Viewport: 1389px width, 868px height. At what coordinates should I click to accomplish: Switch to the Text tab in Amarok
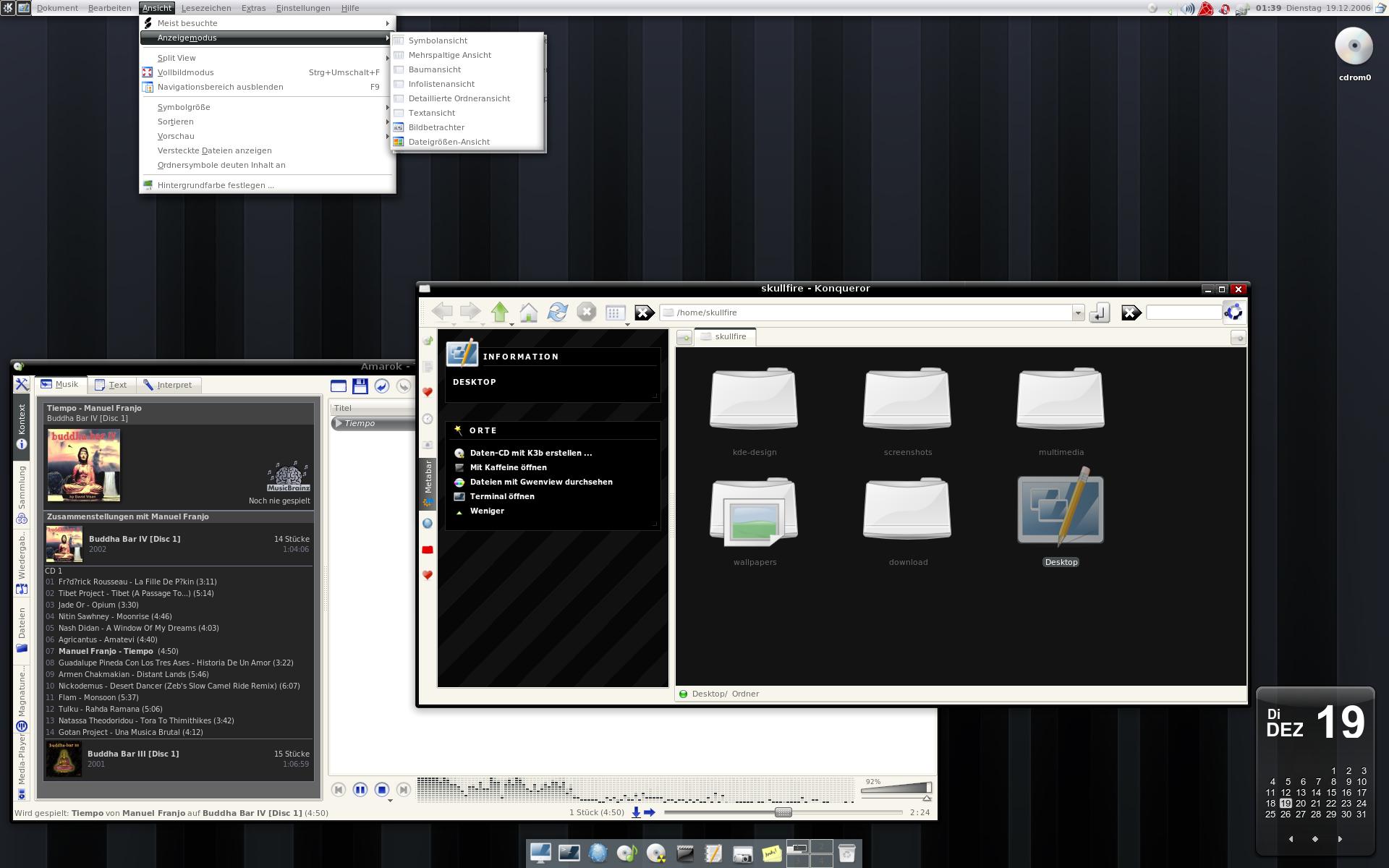[111, 385]
